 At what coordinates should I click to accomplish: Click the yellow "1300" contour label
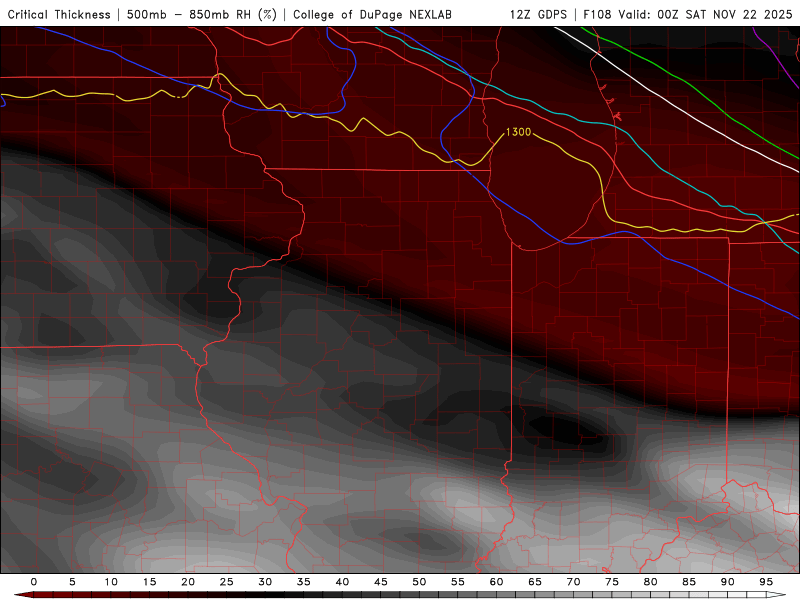518,132
